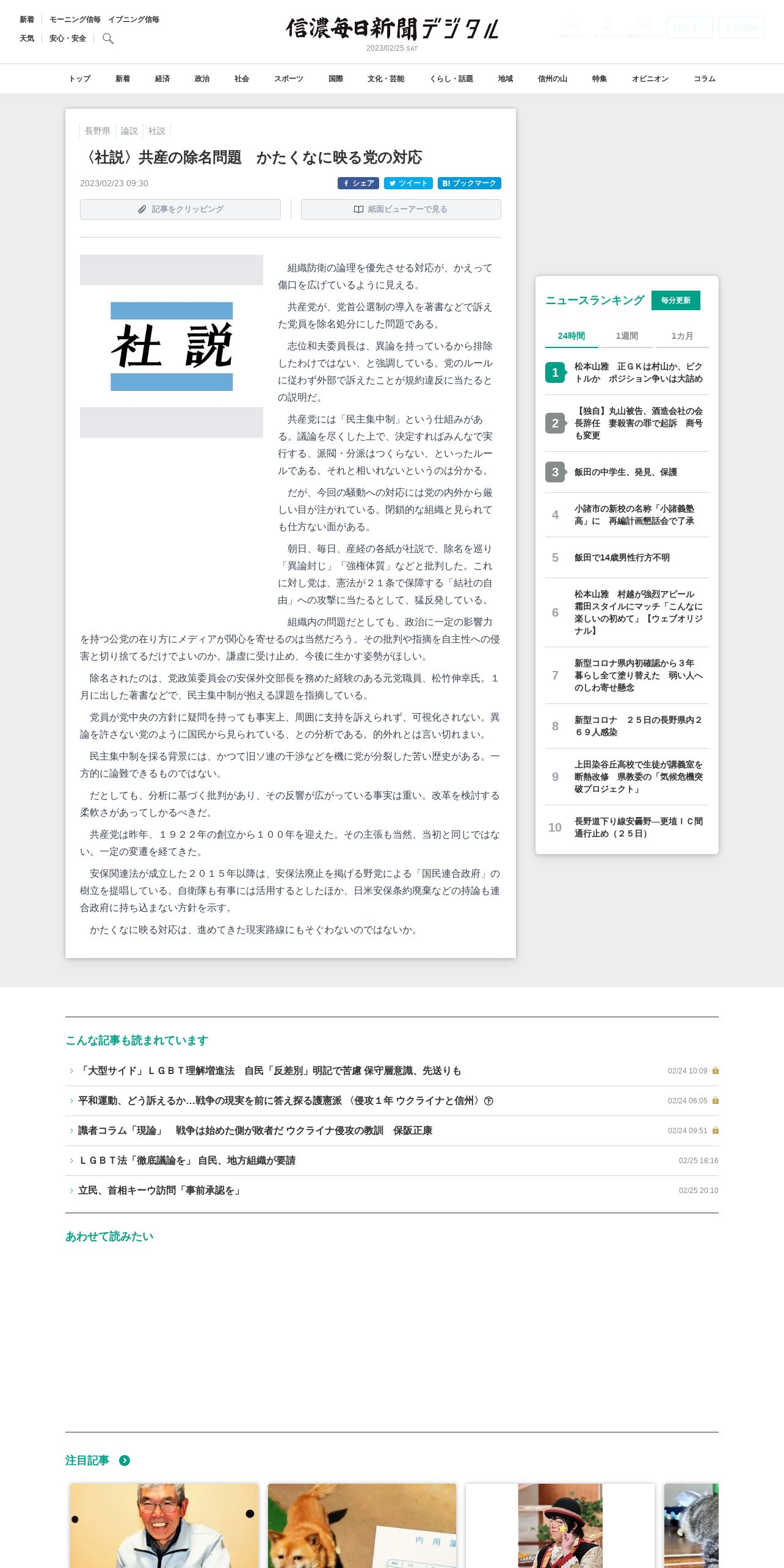The image size is (784, 1568).
Task: Open the faint 会員登録 button
Action: point(741,27)
